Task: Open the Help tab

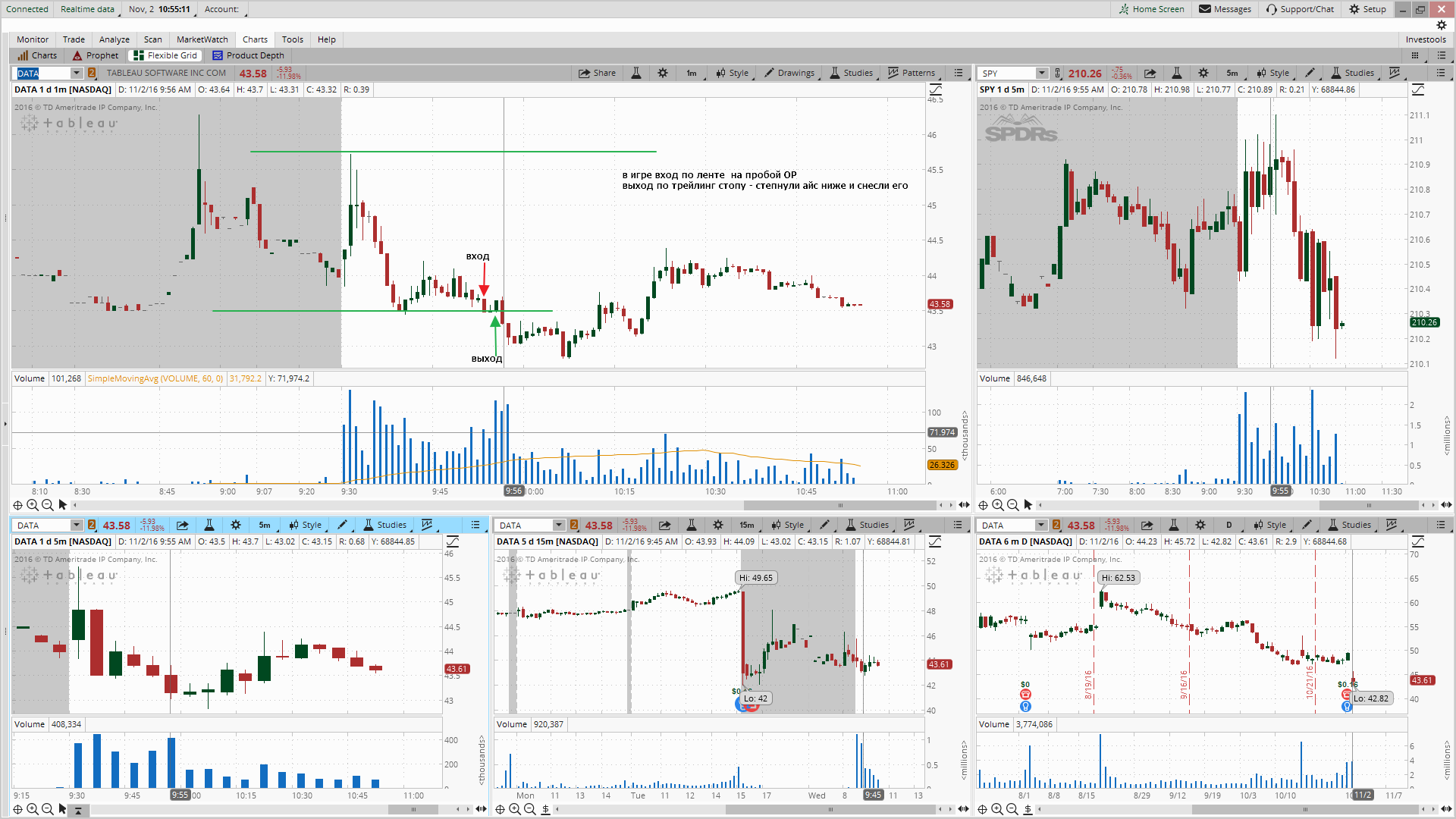Action: click(x=327, y=39)
